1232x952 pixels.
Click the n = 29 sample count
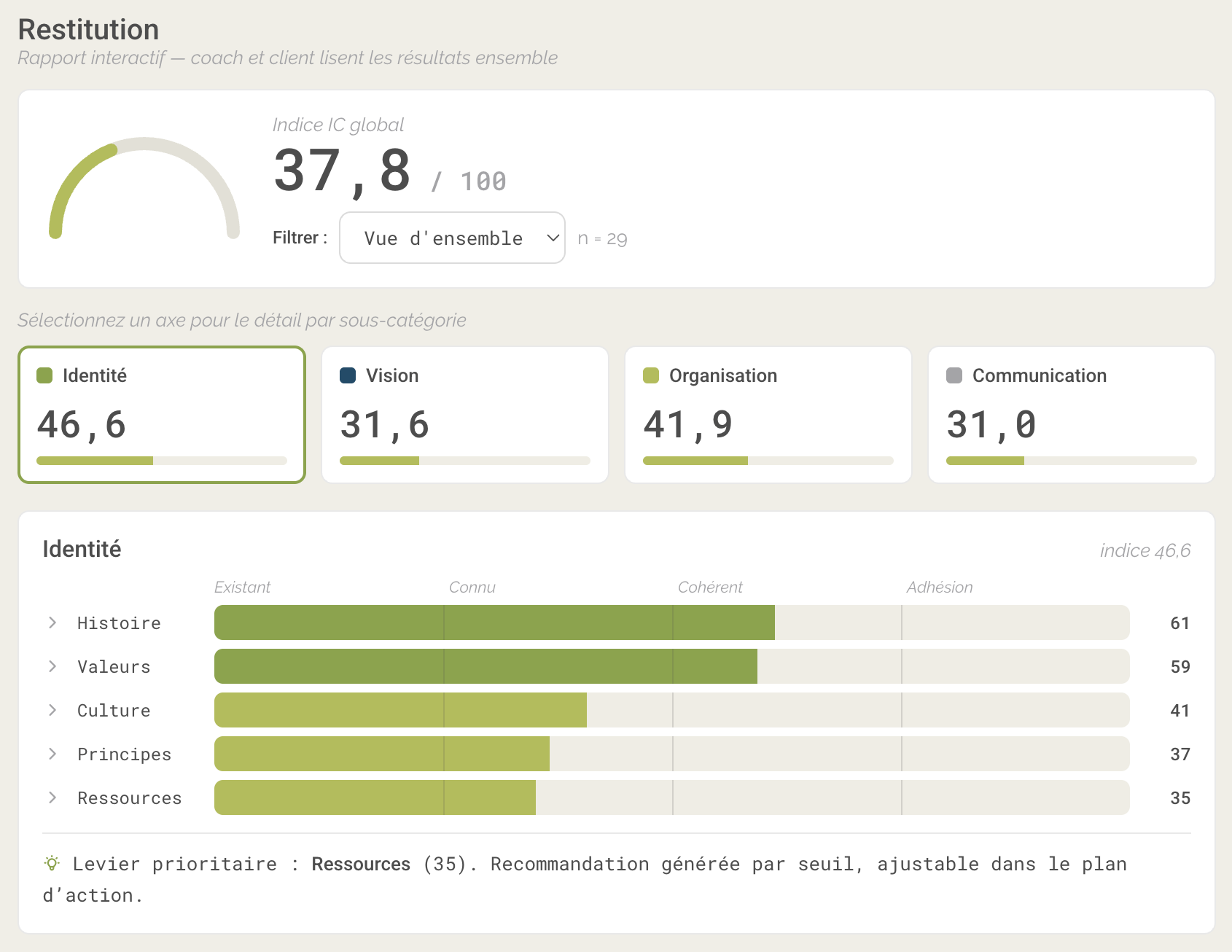click(x=602, y=239)
